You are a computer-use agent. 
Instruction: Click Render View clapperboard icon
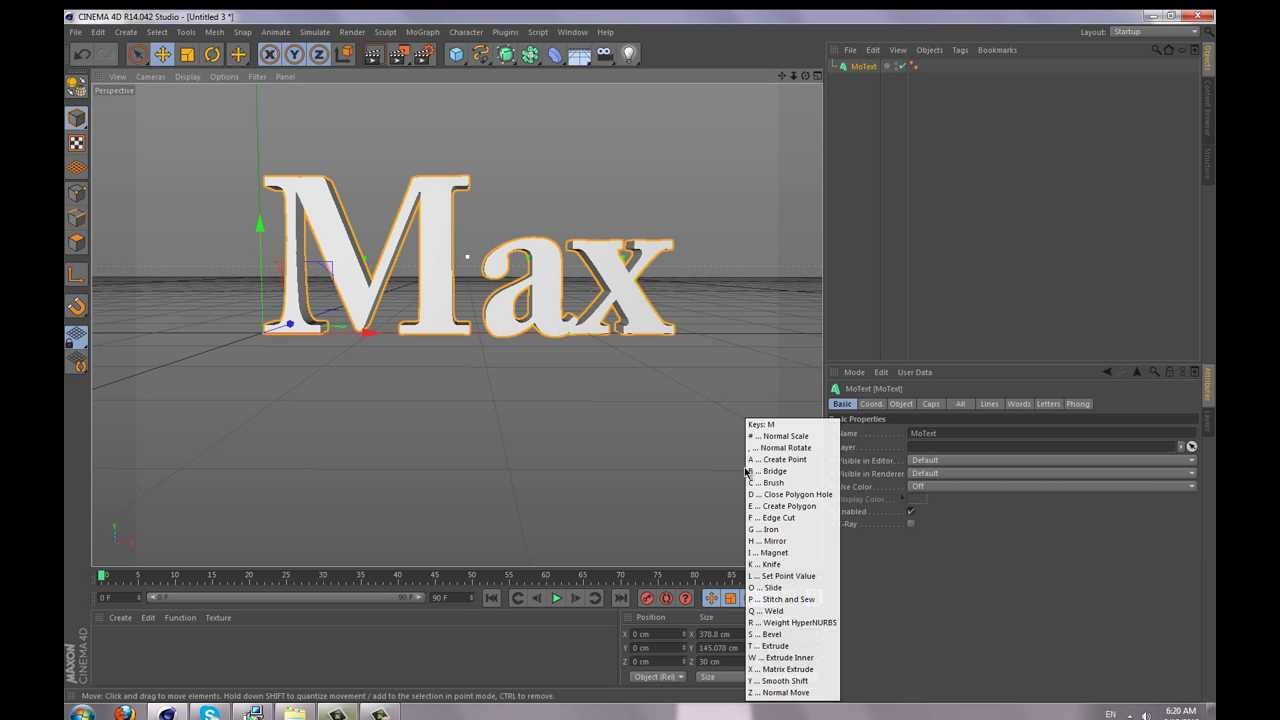pyautogui.click(x=373, y=55)
